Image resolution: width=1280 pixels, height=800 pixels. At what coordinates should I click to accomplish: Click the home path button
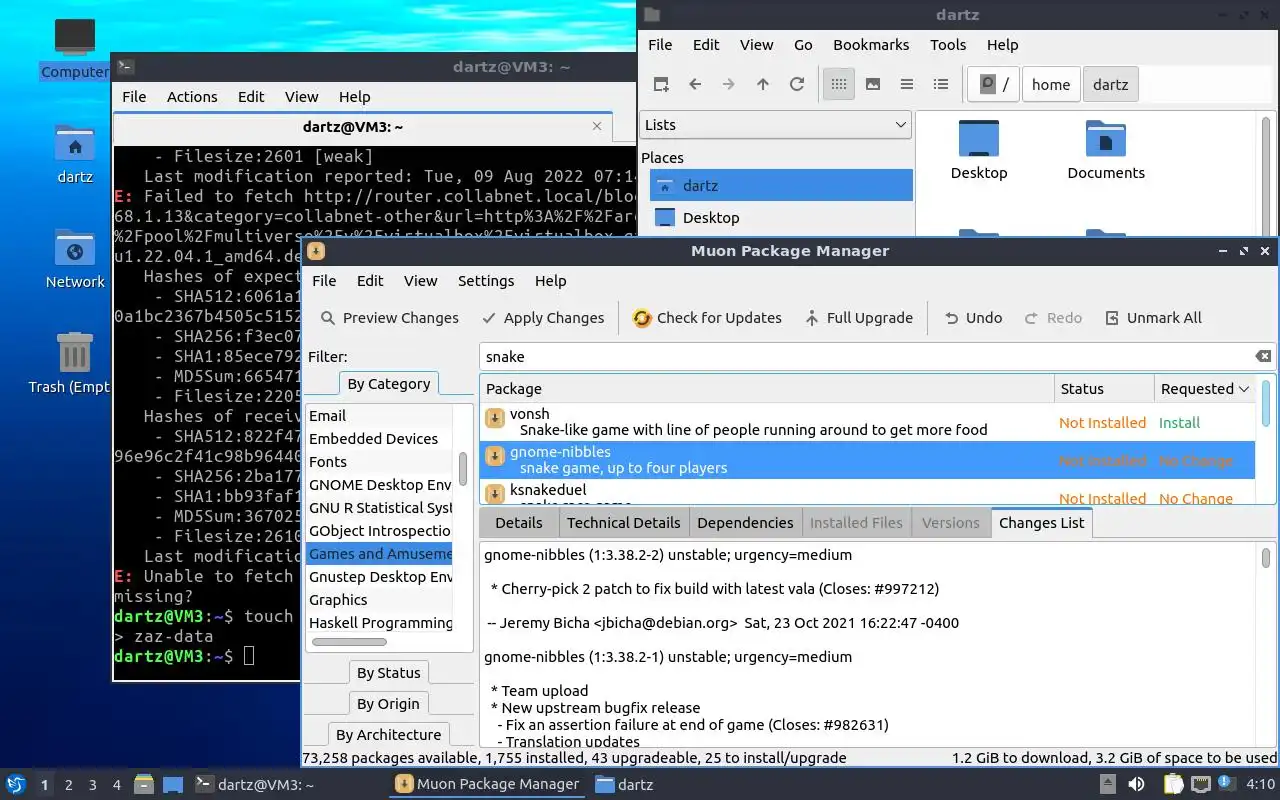point(1050,85)
